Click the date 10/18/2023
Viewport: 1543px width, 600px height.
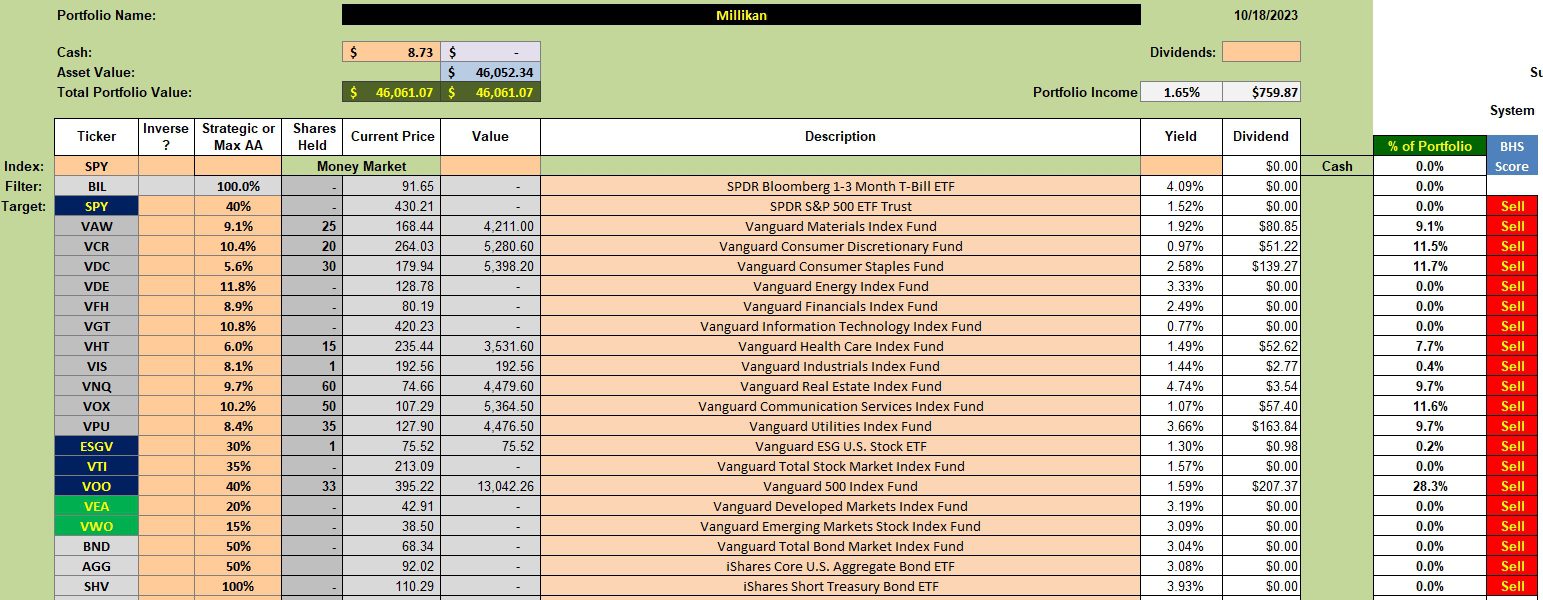click(1266, 15)
